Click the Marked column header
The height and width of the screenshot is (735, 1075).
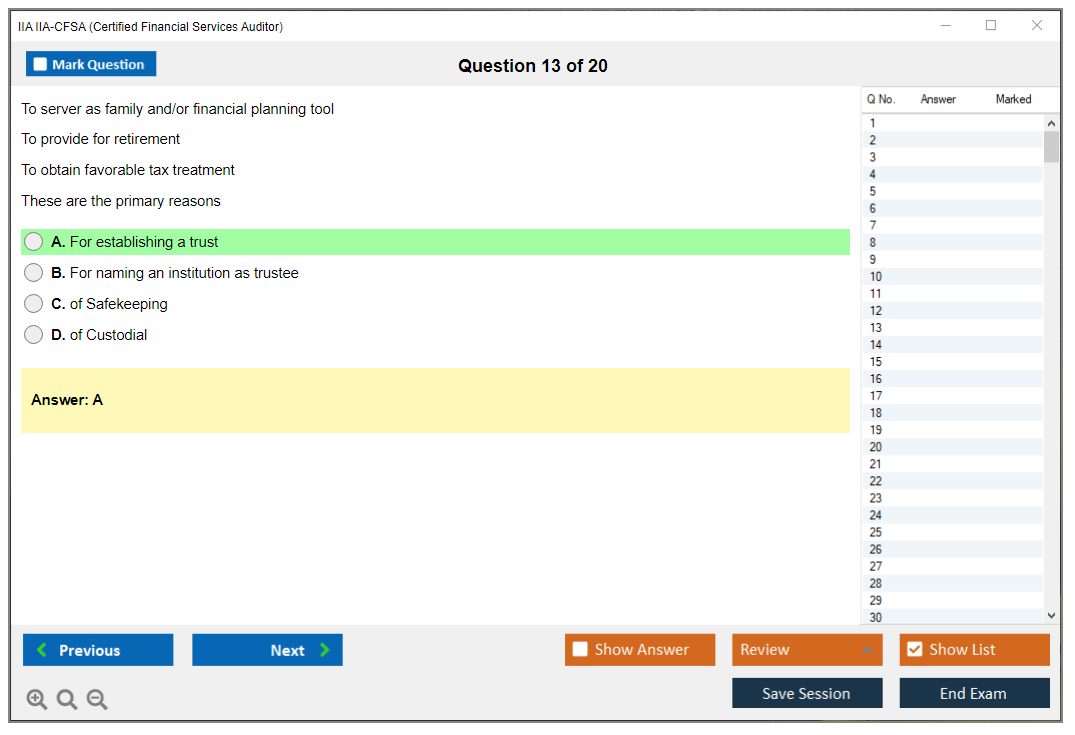point(1013,99)
